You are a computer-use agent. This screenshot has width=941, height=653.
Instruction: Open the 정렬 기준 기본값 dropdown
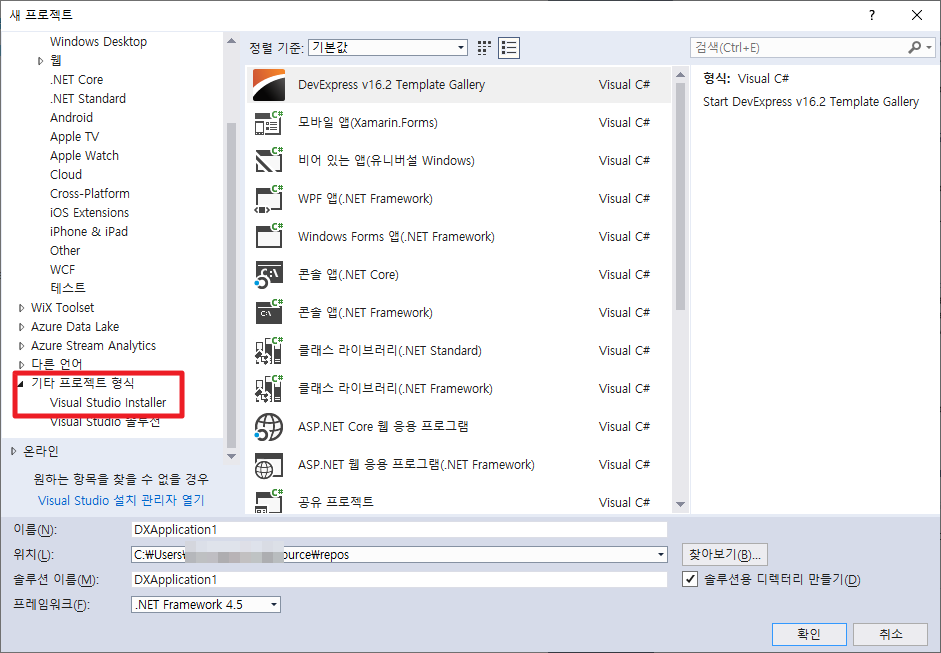click(x=388, y=47)
